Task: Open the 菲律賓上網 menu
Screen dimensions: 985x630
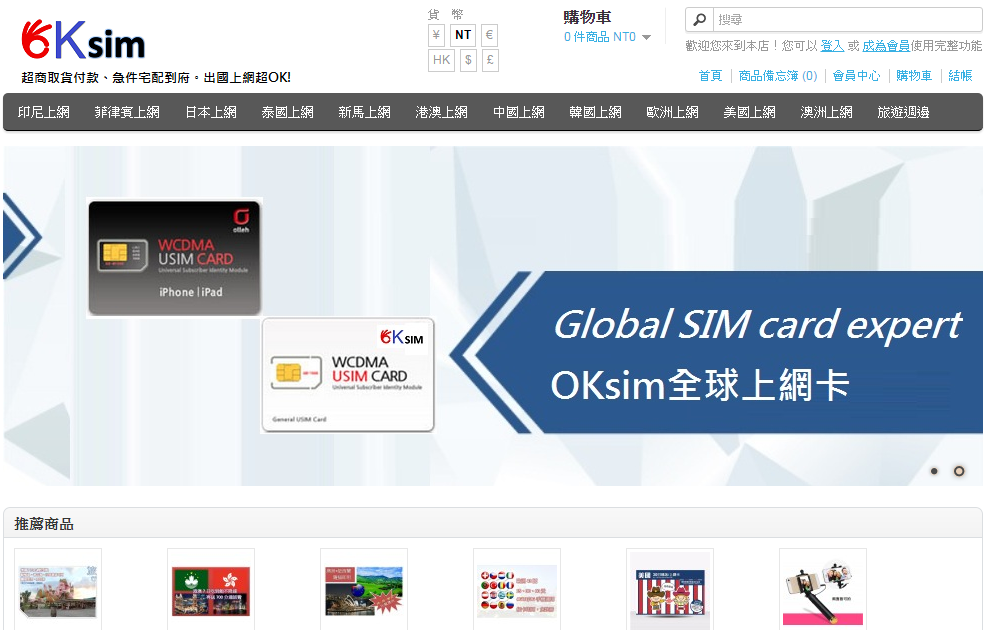Action: [x=127, y=112]
